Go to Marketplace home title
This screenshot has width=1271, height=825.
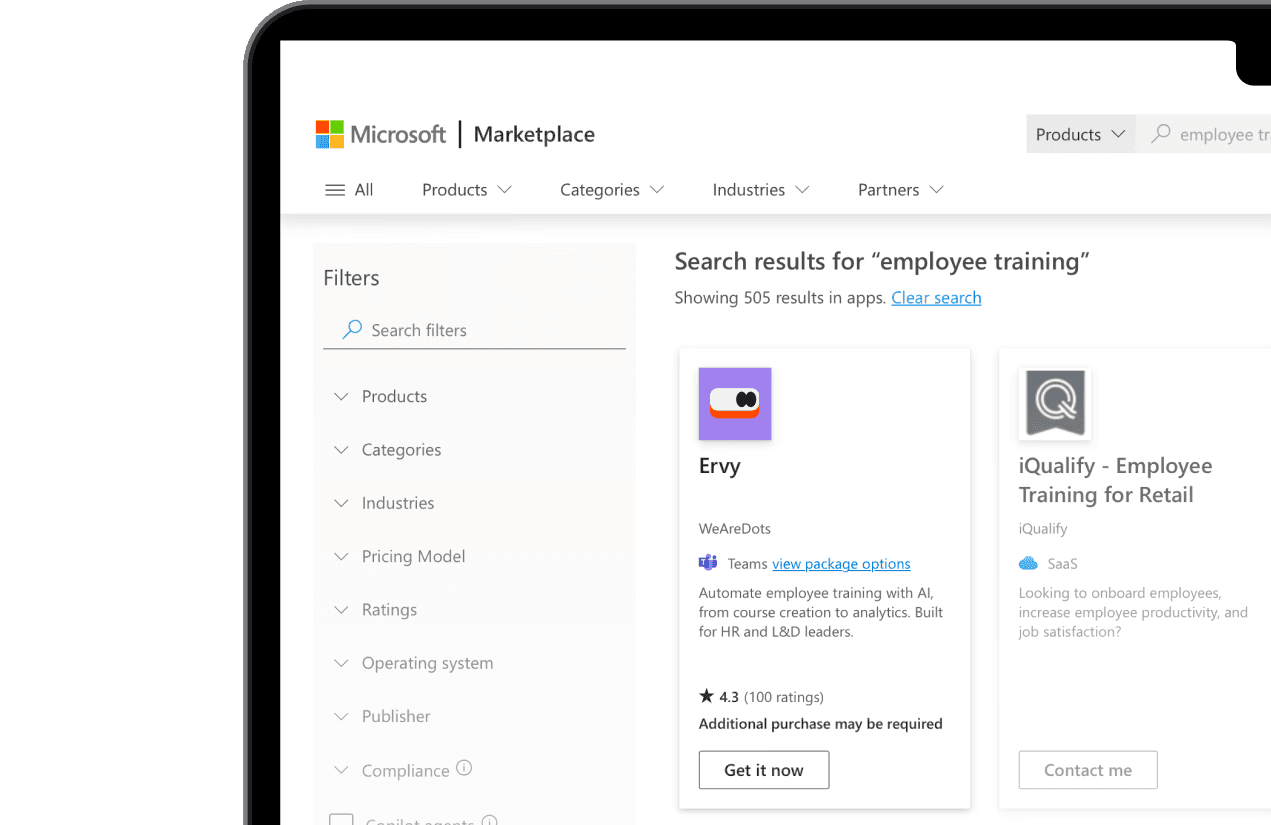[534, 134]
